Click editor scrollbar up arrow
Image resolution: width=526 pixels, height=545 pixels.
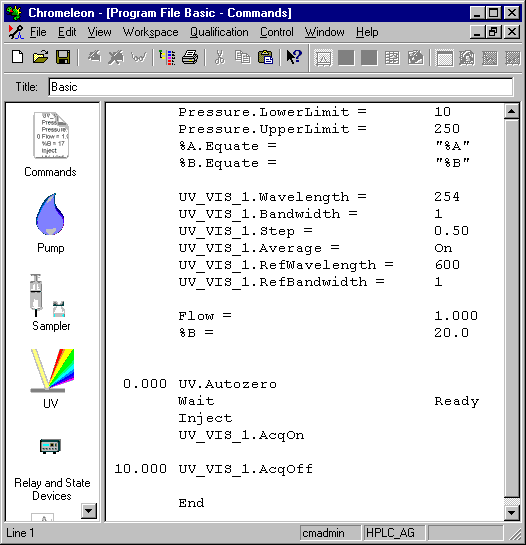point(512,111)
